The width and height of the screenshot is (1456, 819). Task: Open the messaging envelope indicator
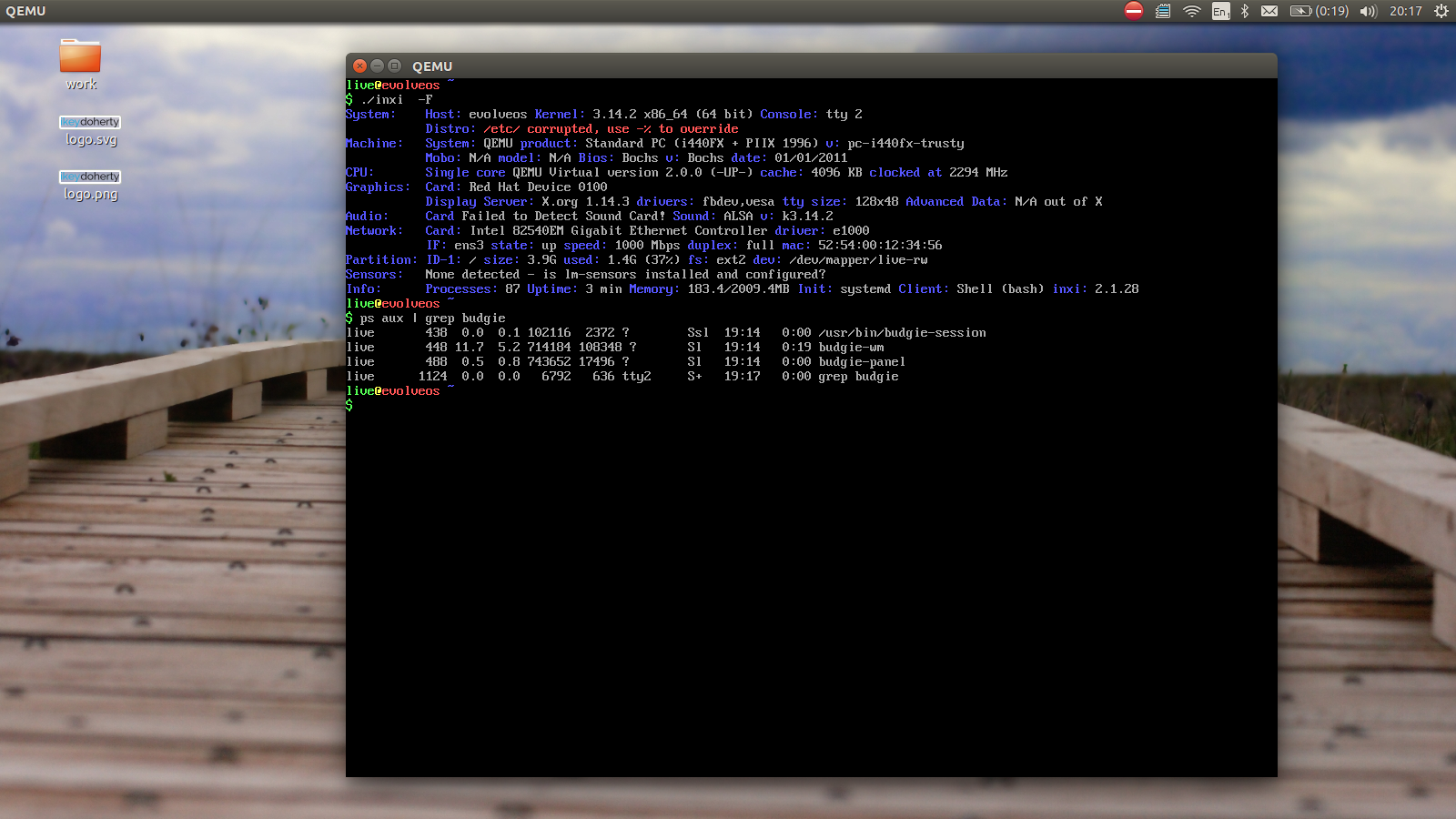[1269, 11]
